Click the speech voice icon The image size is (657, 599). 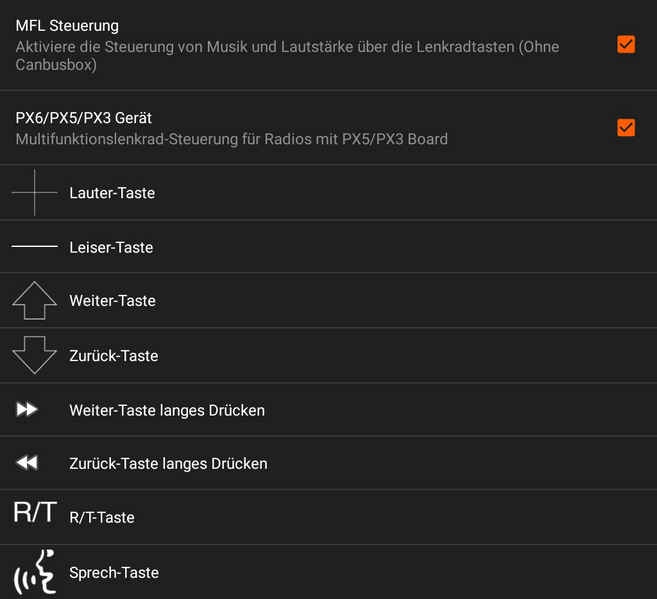[x=34, y=572]
